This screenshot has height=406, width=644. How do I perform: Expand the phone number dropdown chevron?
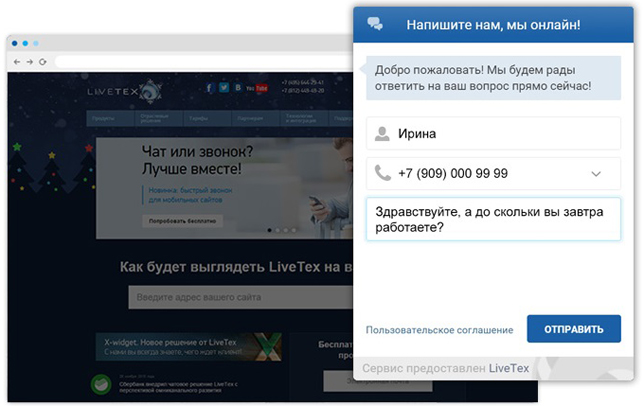pos(596,174)
